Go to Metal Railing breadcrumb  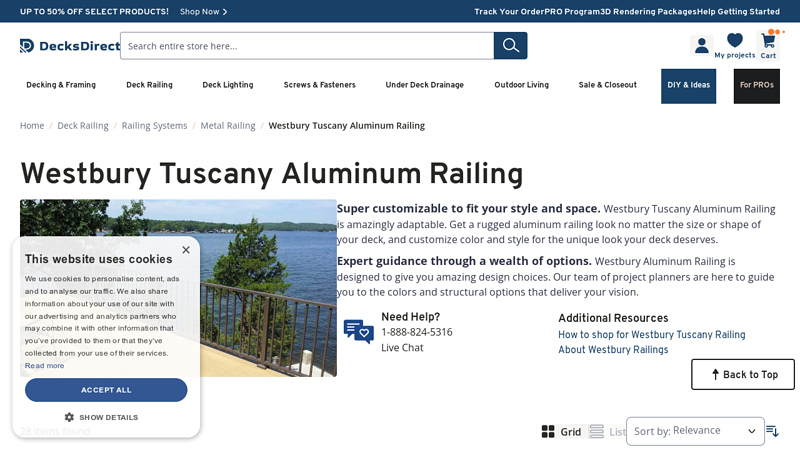pos(228,126)
